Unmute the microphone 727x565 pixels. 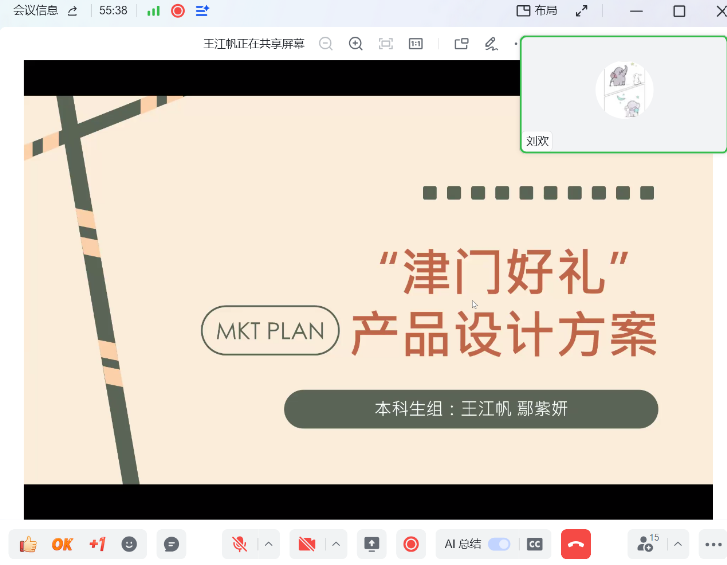(239, 544)
